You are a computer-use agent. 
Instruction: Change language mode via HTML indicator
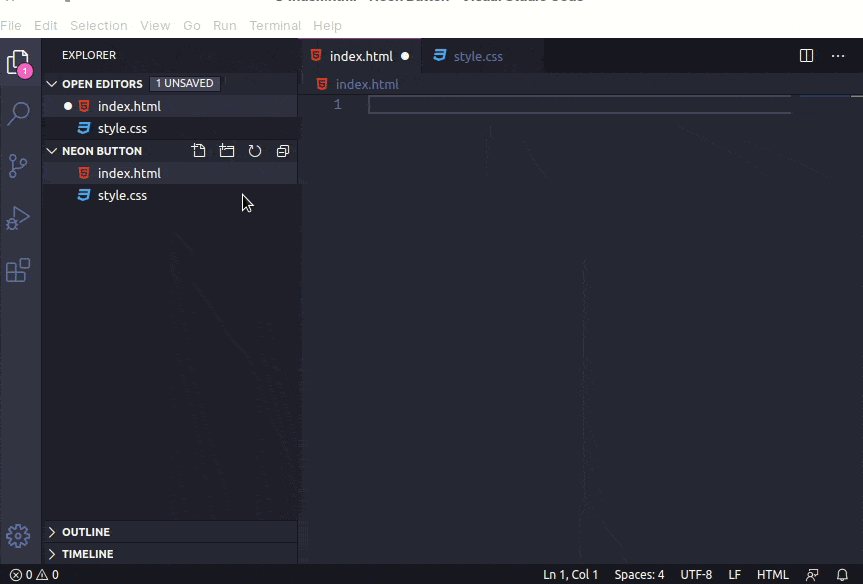click(772, 575)
